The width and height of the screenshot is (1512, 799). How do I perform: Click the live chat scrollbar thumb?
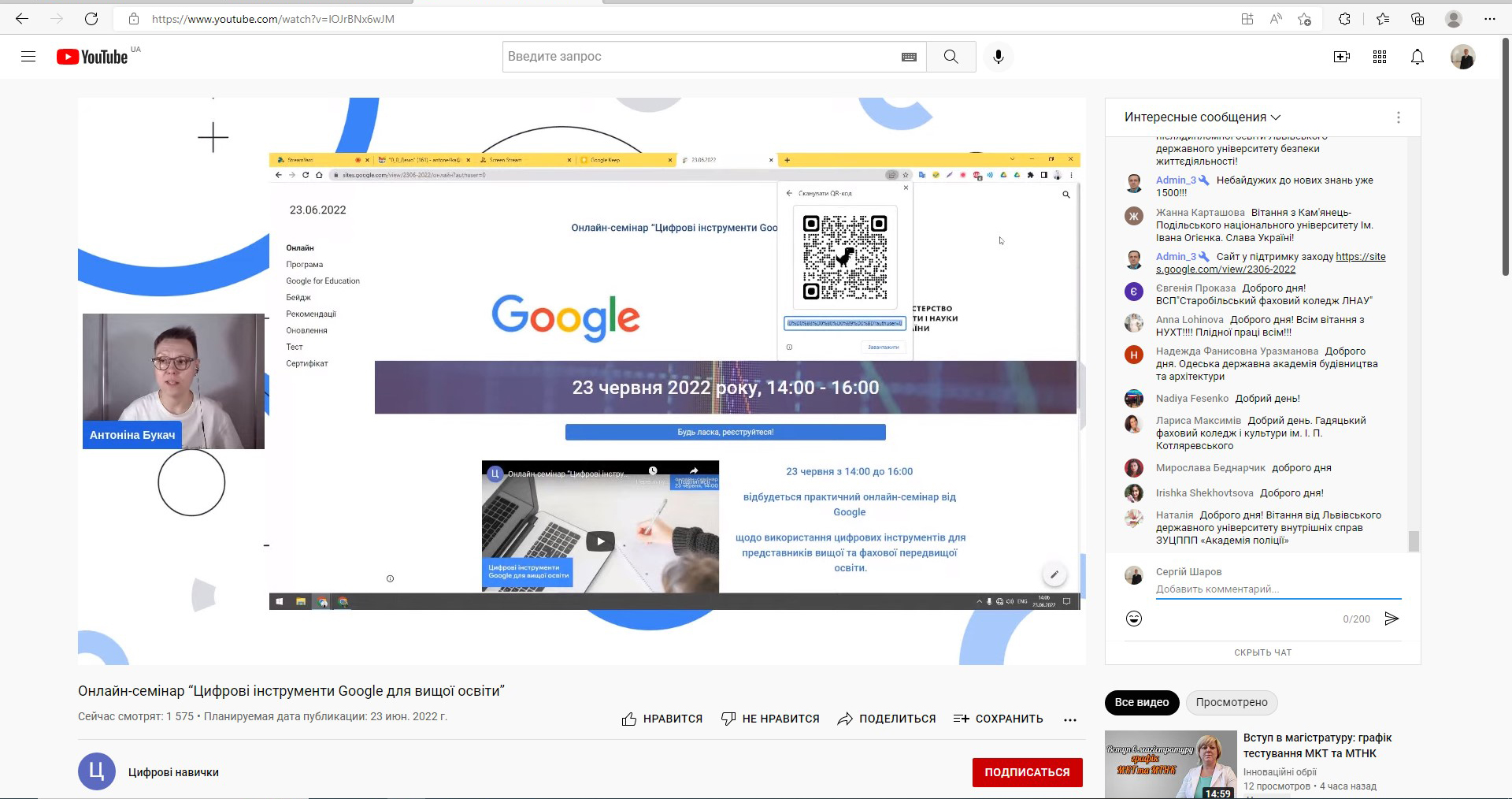pos(1414,541)
